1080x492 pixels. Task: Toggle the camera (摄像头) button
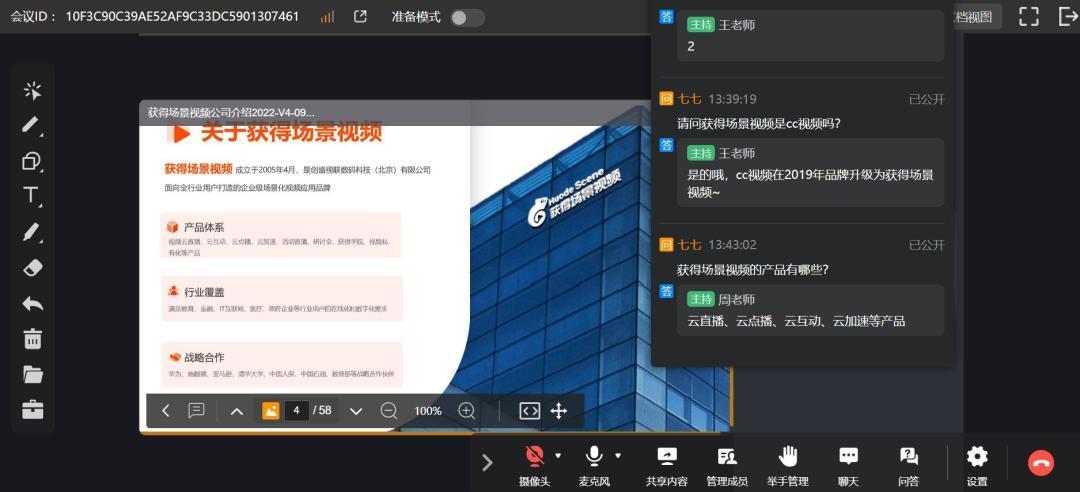tap(534, 464)
